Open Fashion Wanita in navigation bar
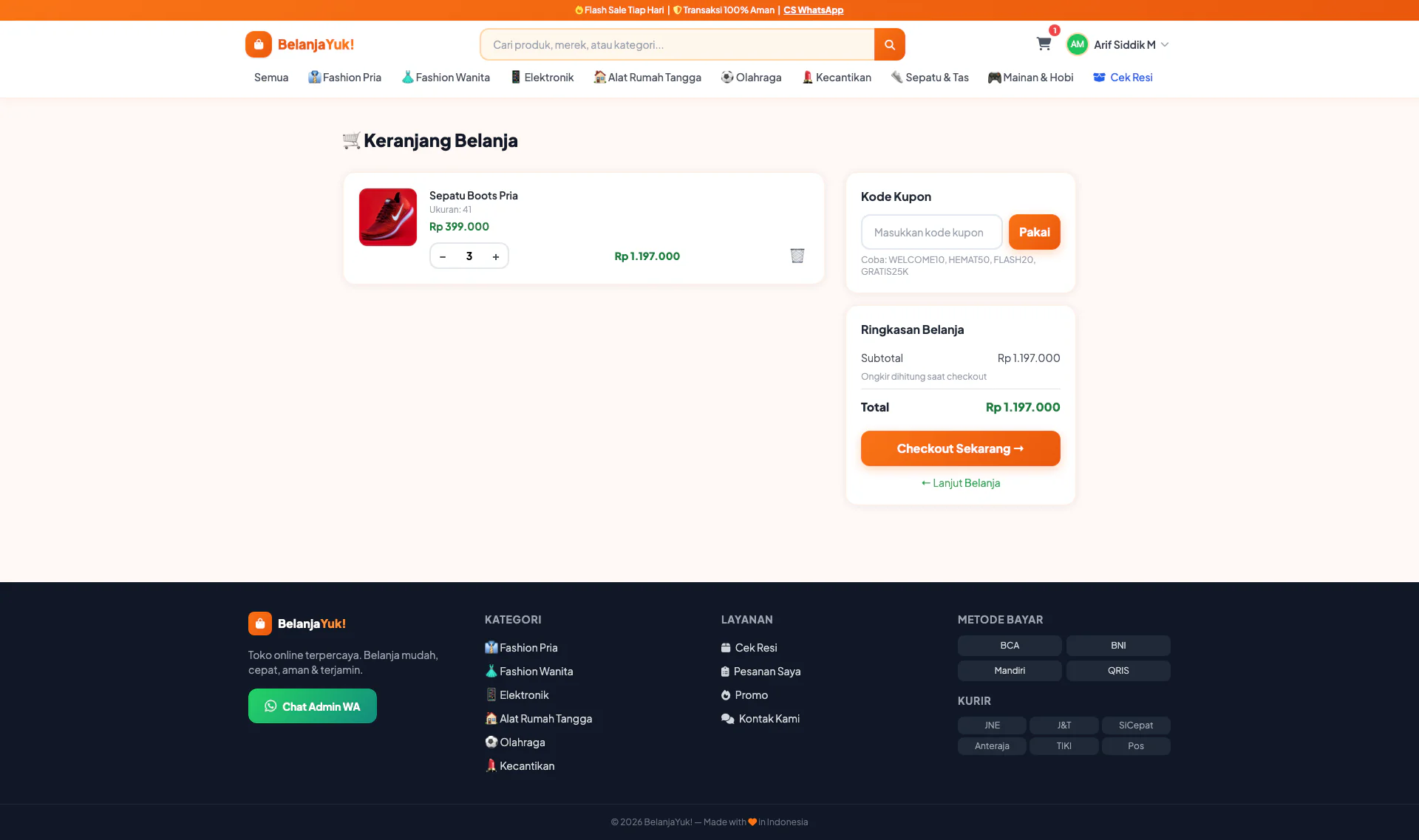Image resolution: width=1419 pixels, height=840 pixels. (446, 78)
